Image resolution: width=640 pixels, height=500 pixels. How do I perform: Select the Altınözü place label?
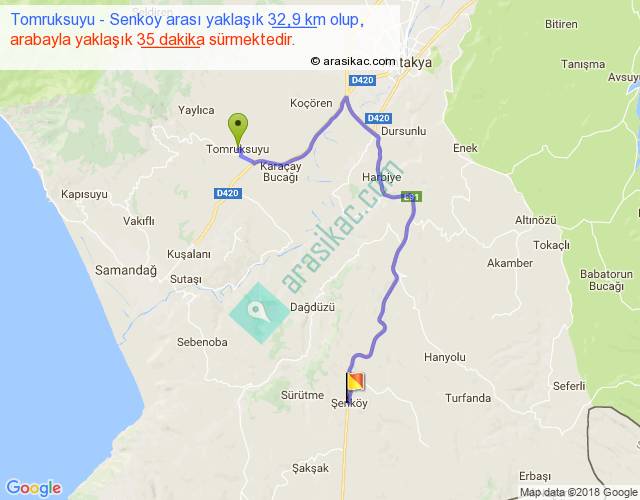coord(536,220)
